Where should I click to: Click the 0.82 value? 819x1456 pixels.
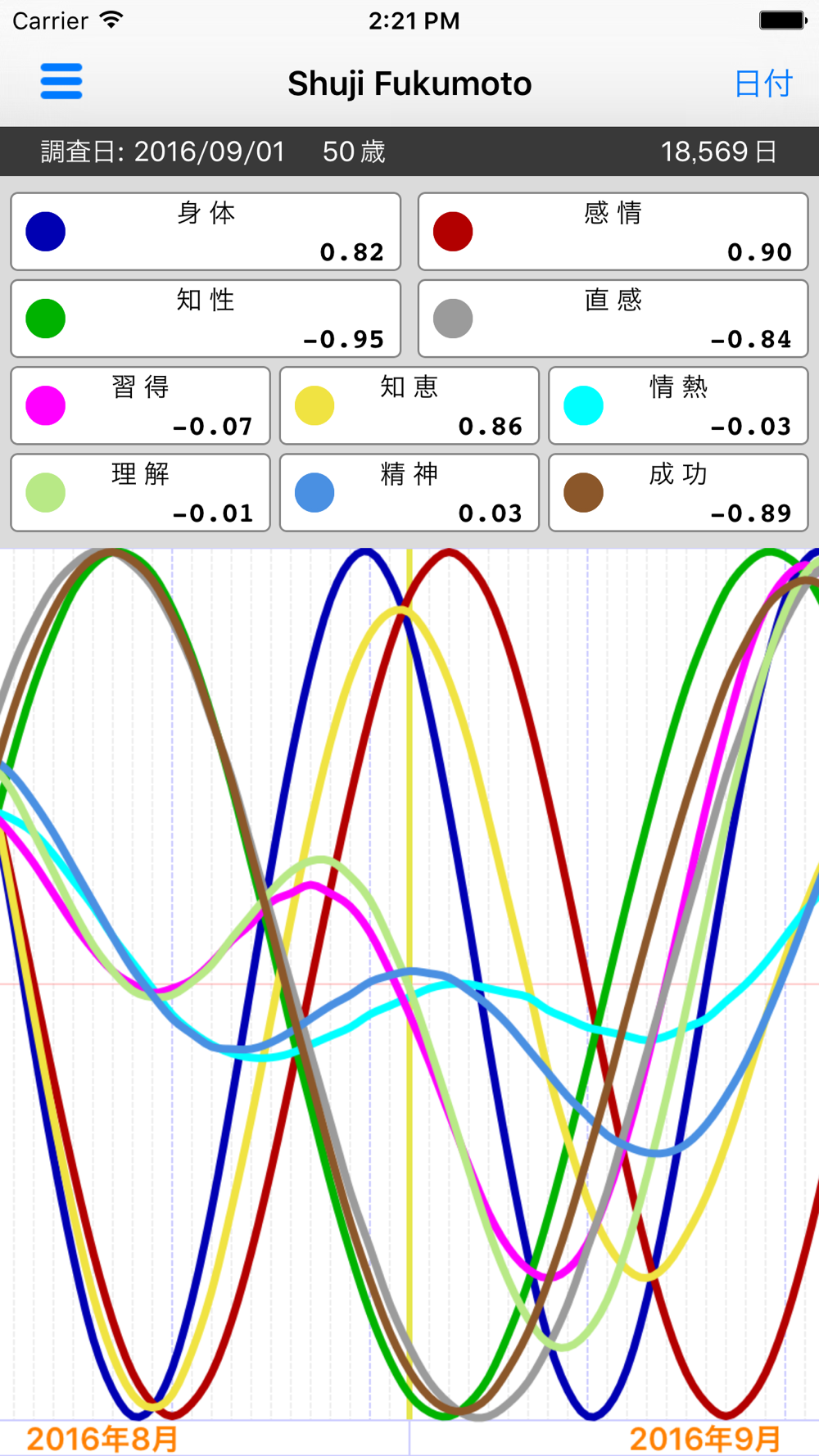(x=352, y=252)
